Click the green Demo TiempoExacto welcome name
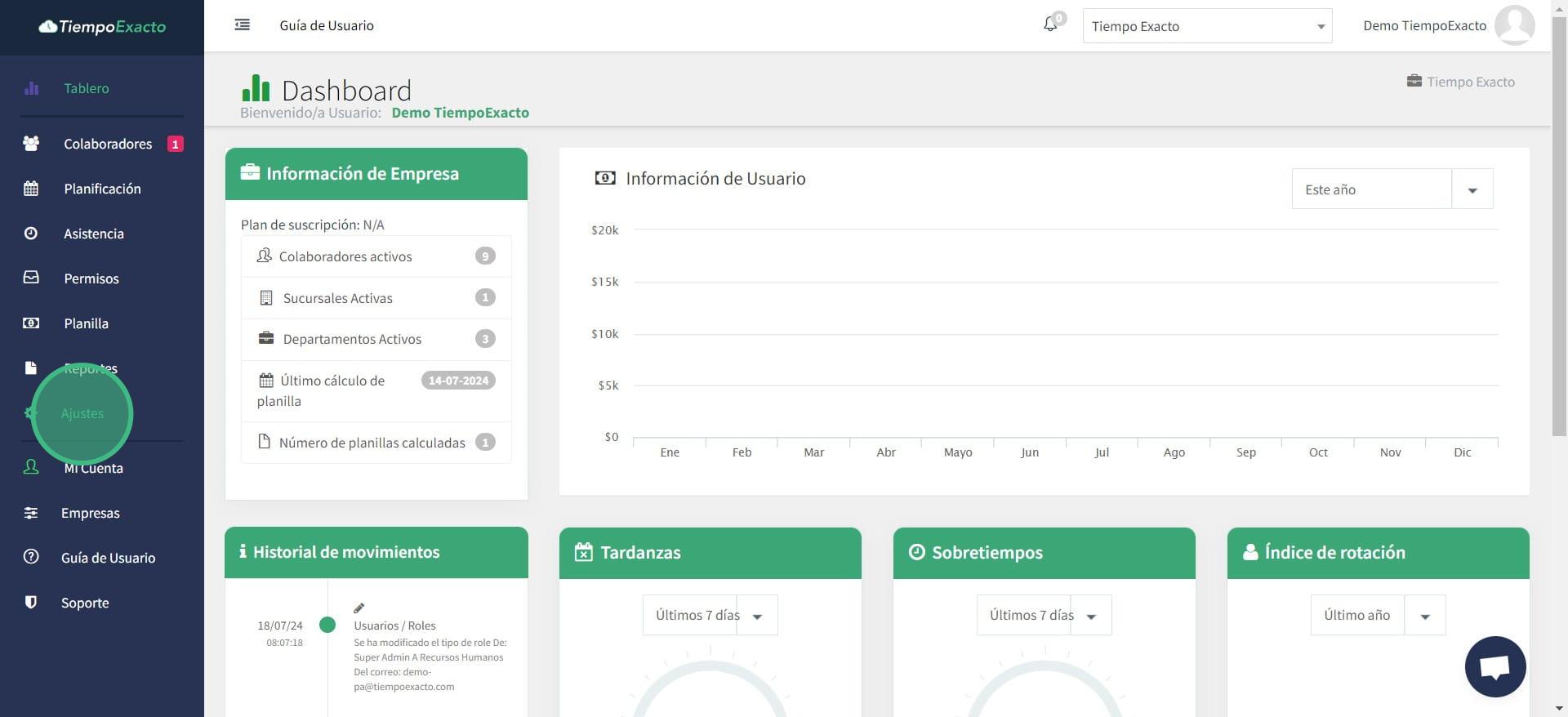1568x717 pixels. point(461,113)
